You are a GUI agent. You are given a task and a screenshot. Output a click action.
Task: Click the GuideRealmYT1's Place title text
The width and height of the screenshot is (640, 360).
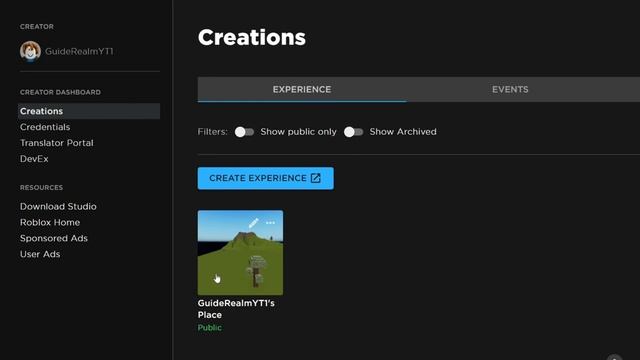[236, 309]
